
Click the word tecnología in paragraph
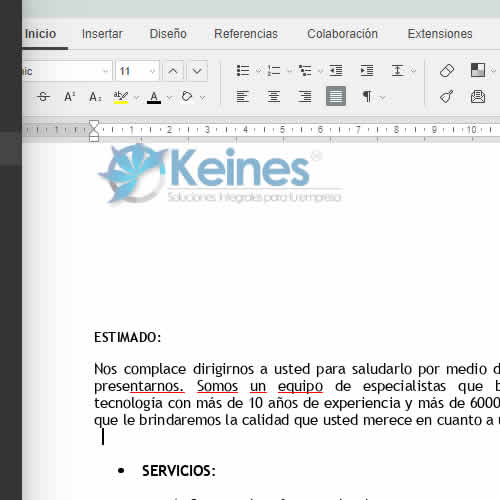128,403
